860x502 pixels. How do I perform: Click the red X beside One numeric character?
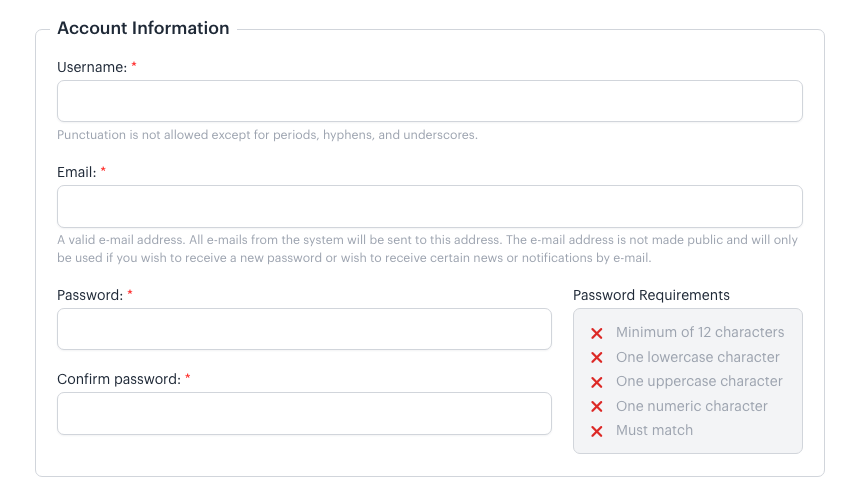[597, 407]
